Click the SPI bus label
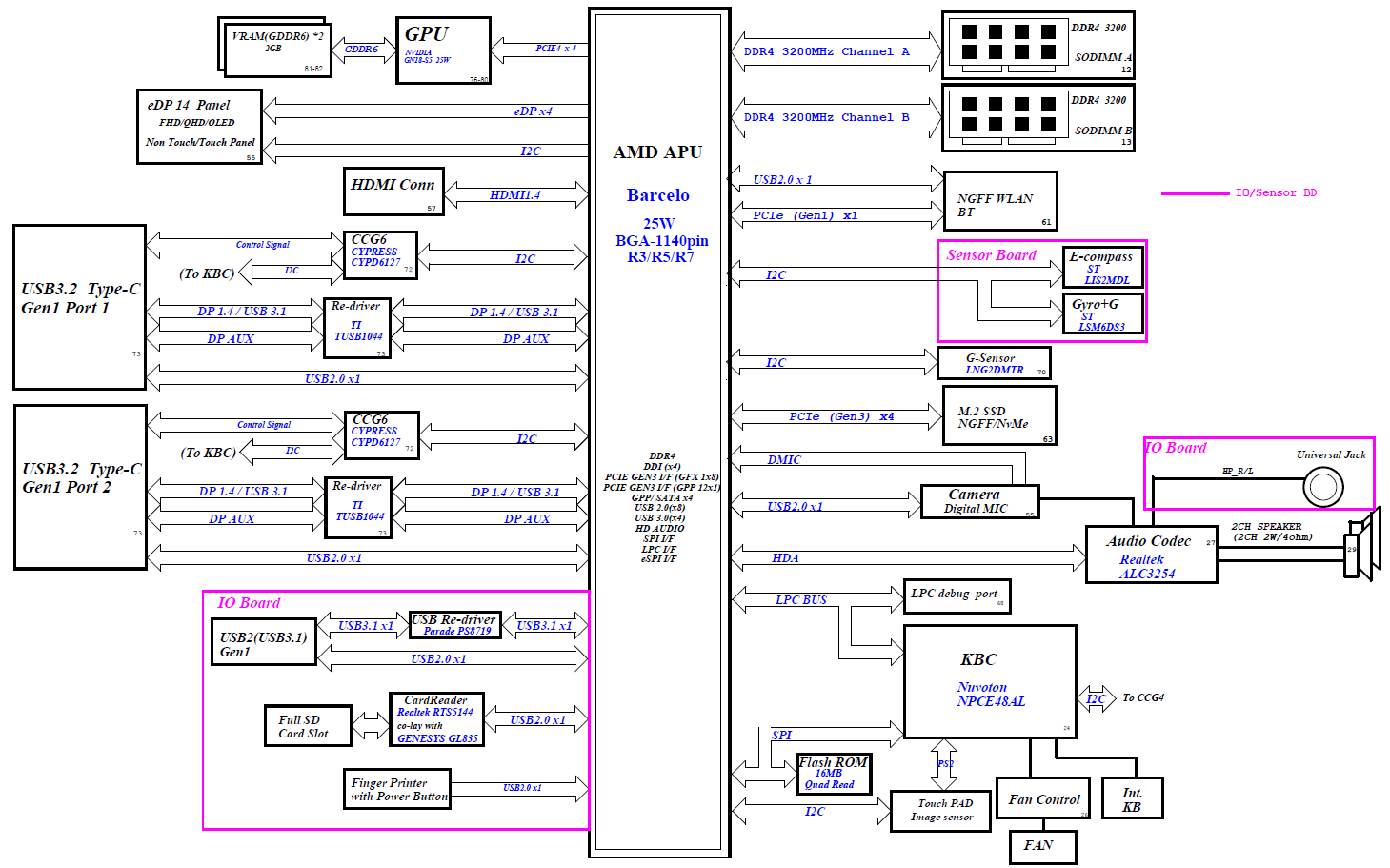 tap(781, 736)
